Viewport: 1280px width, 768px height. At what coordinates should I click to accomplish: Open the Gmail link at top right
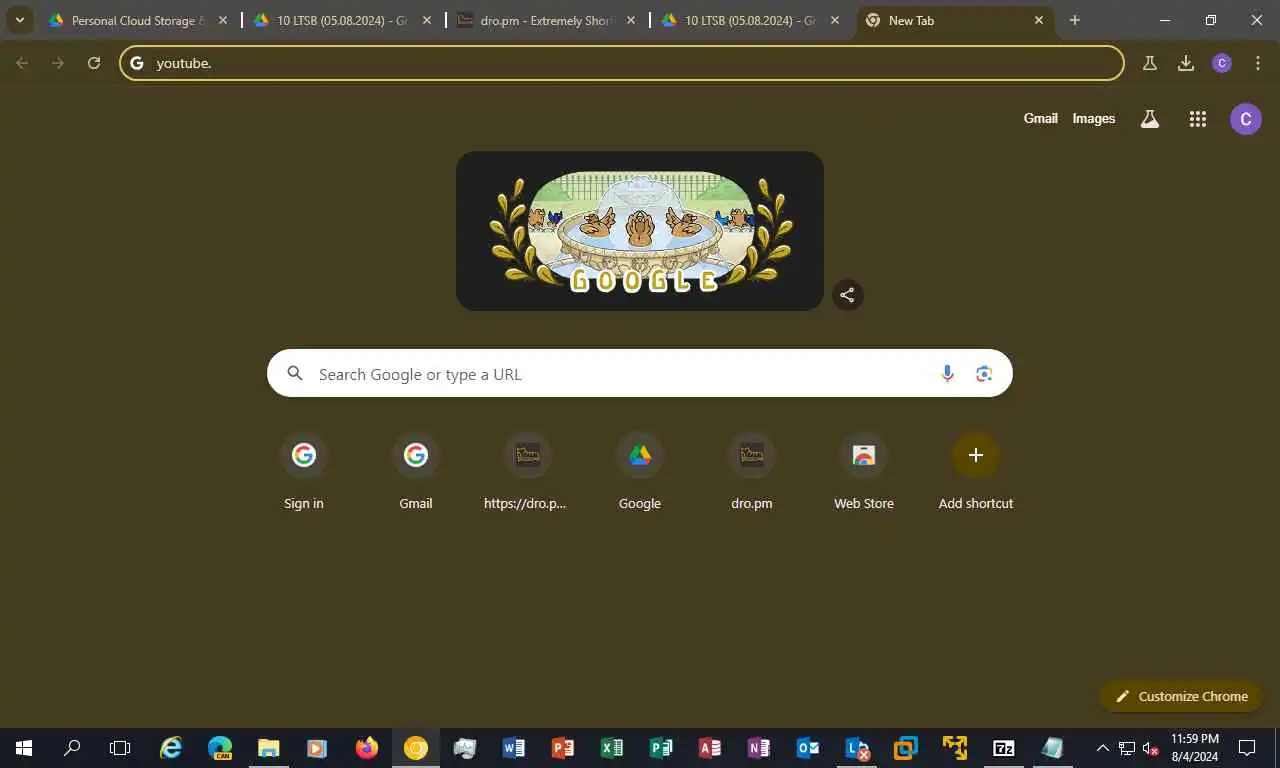click(x=1040, y=118)
